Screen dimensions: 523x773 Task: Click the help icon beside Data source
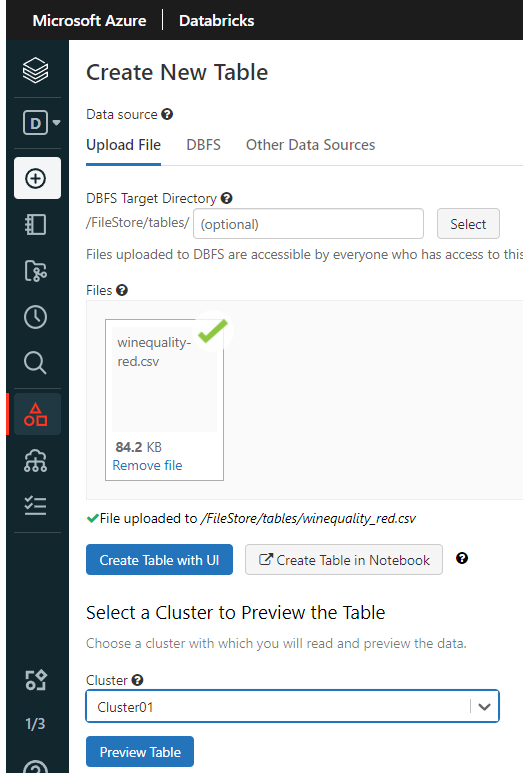point(167,114)
